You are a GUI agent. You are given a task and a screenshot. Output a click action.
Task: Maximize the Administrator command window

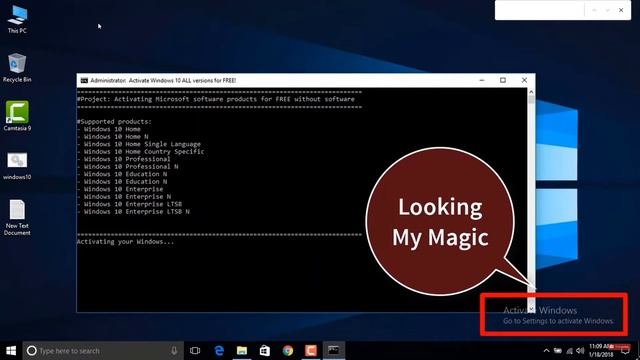click(503, 80)
